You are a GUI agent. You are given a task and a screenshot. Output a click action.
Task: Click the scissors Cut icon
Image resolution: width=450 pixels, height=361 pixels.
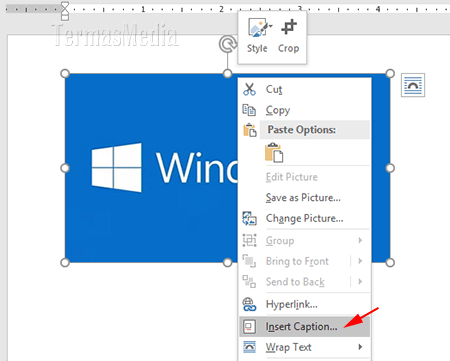[249, 89]
